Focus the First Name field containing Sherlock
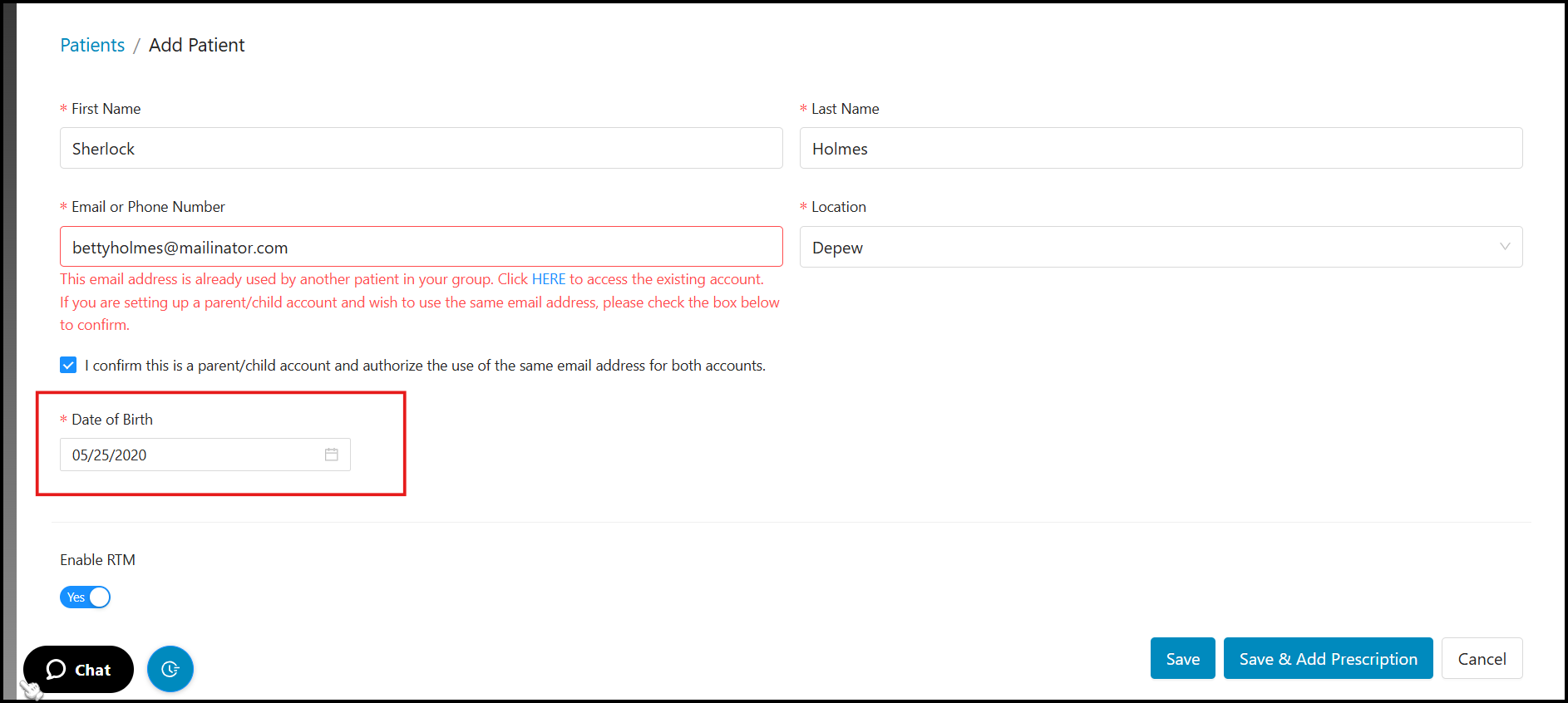Viewport: 1568px width, 703px height. [x=422, y=148]
